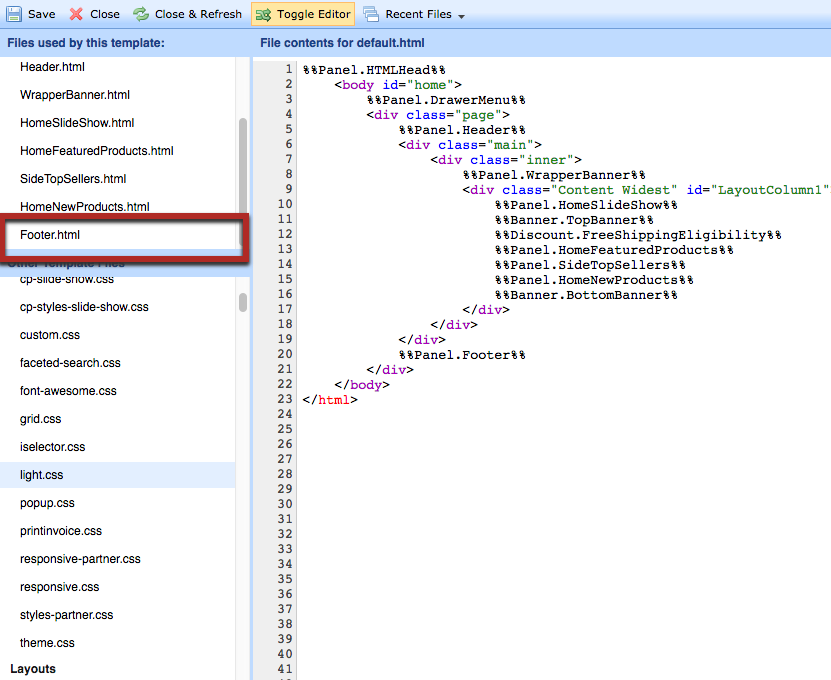Click the red X Close icon
The height and width of the screenshot is (680, 831).
pyautogui.click(x=76, y=14)
